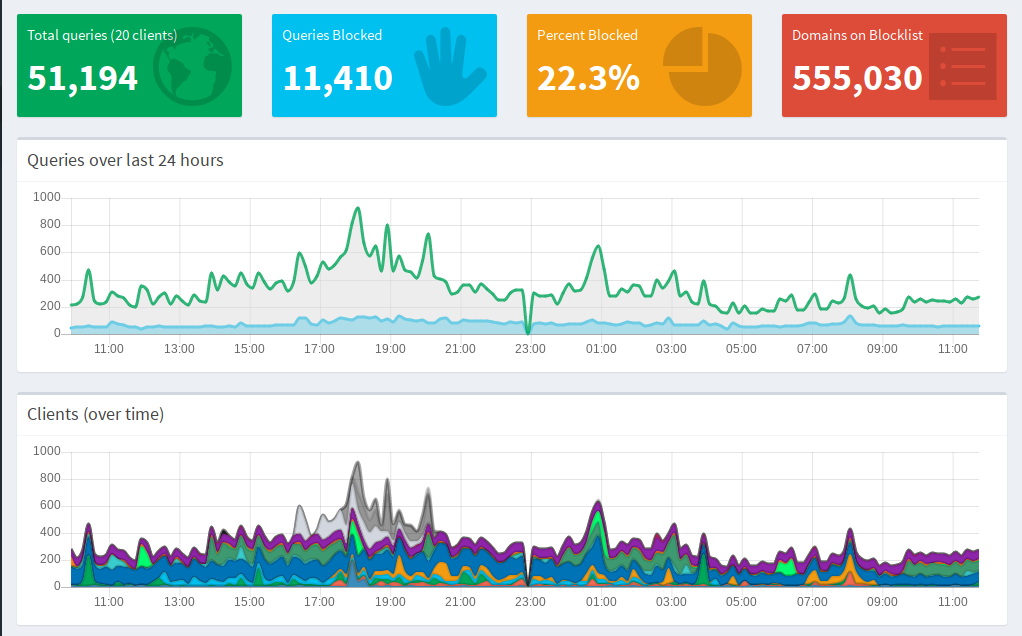Click the 21:00 axis label under Queries chart
Screen dimensions: 1022x636
(460, 349)
